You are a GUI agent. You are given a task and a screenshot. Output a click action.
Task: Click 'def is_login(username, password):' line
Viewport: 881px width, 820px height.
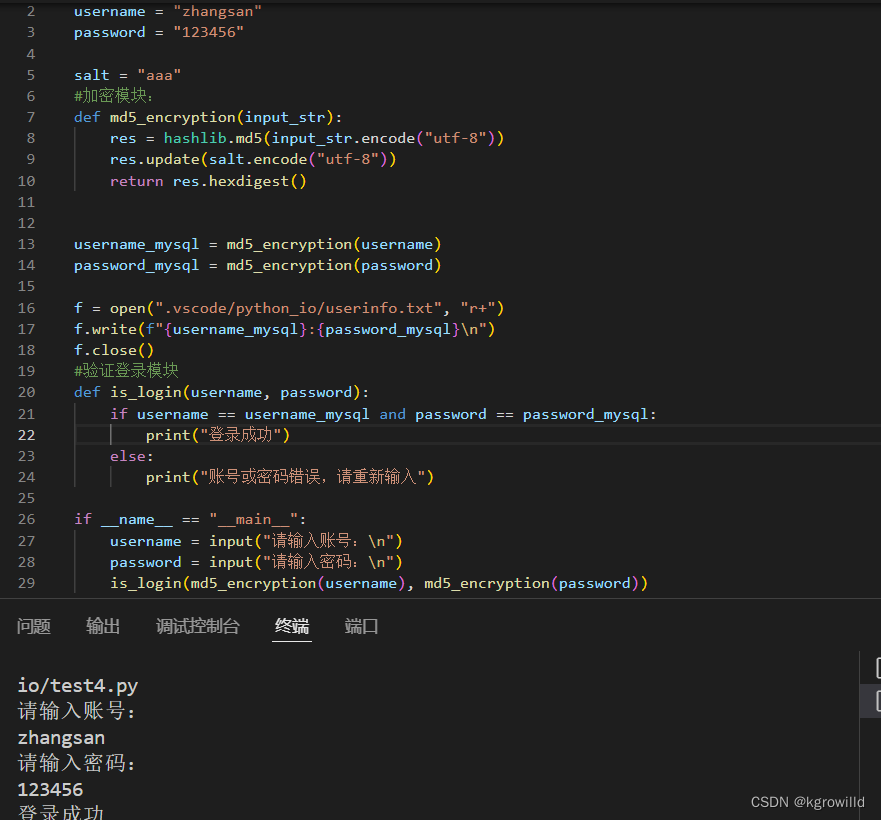(221, 392)
